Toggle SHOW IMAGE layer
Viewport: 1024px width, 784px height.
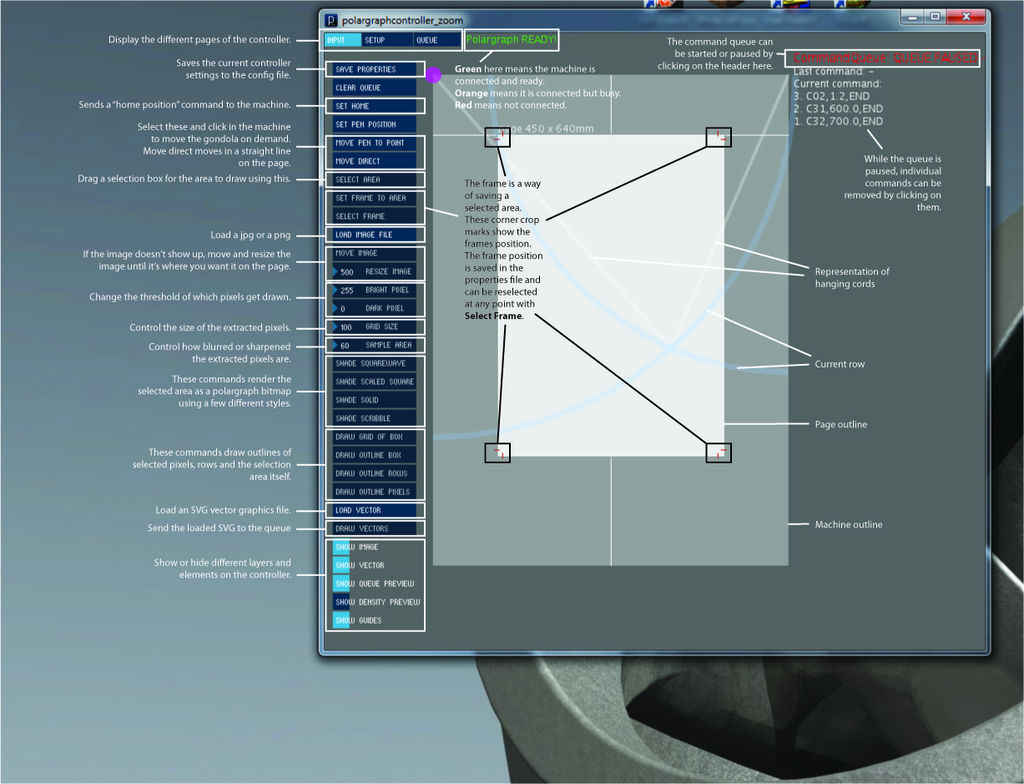[342, 547]
